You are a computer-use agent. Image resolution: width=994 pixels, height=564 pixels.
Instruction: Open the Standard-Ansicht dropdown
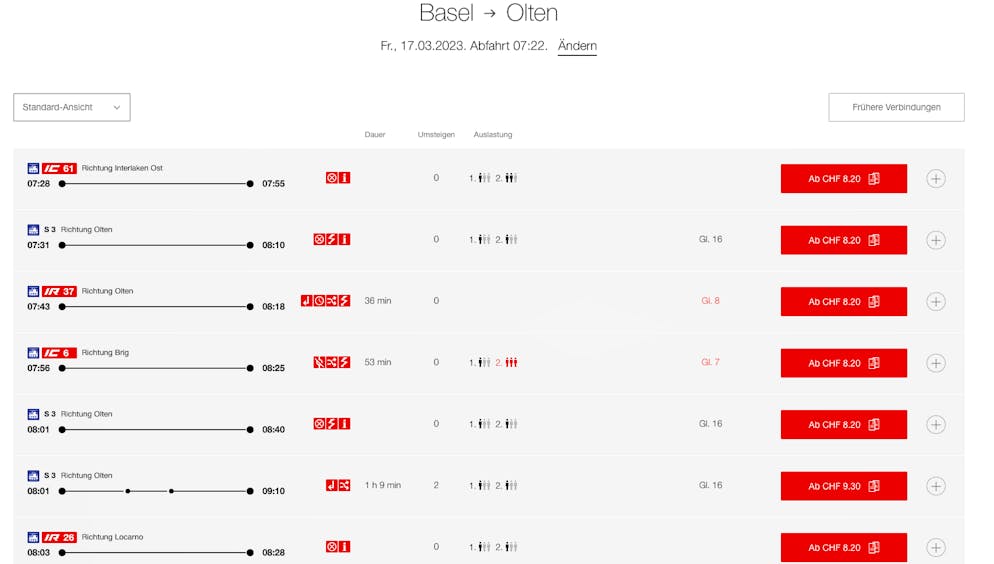[72, 107]
